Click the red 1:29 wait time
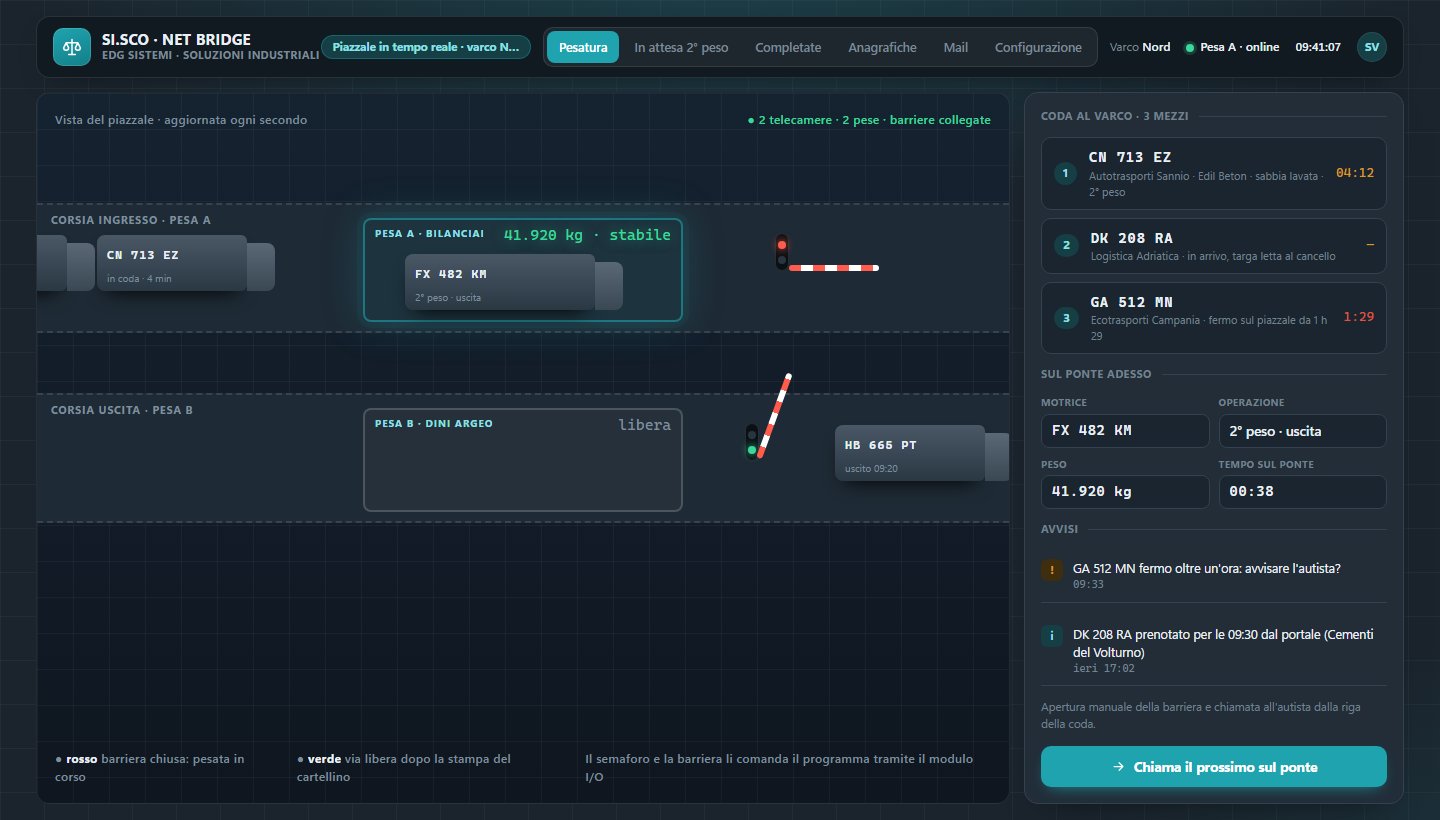The image size is (1440, 820). (1359, 317)
